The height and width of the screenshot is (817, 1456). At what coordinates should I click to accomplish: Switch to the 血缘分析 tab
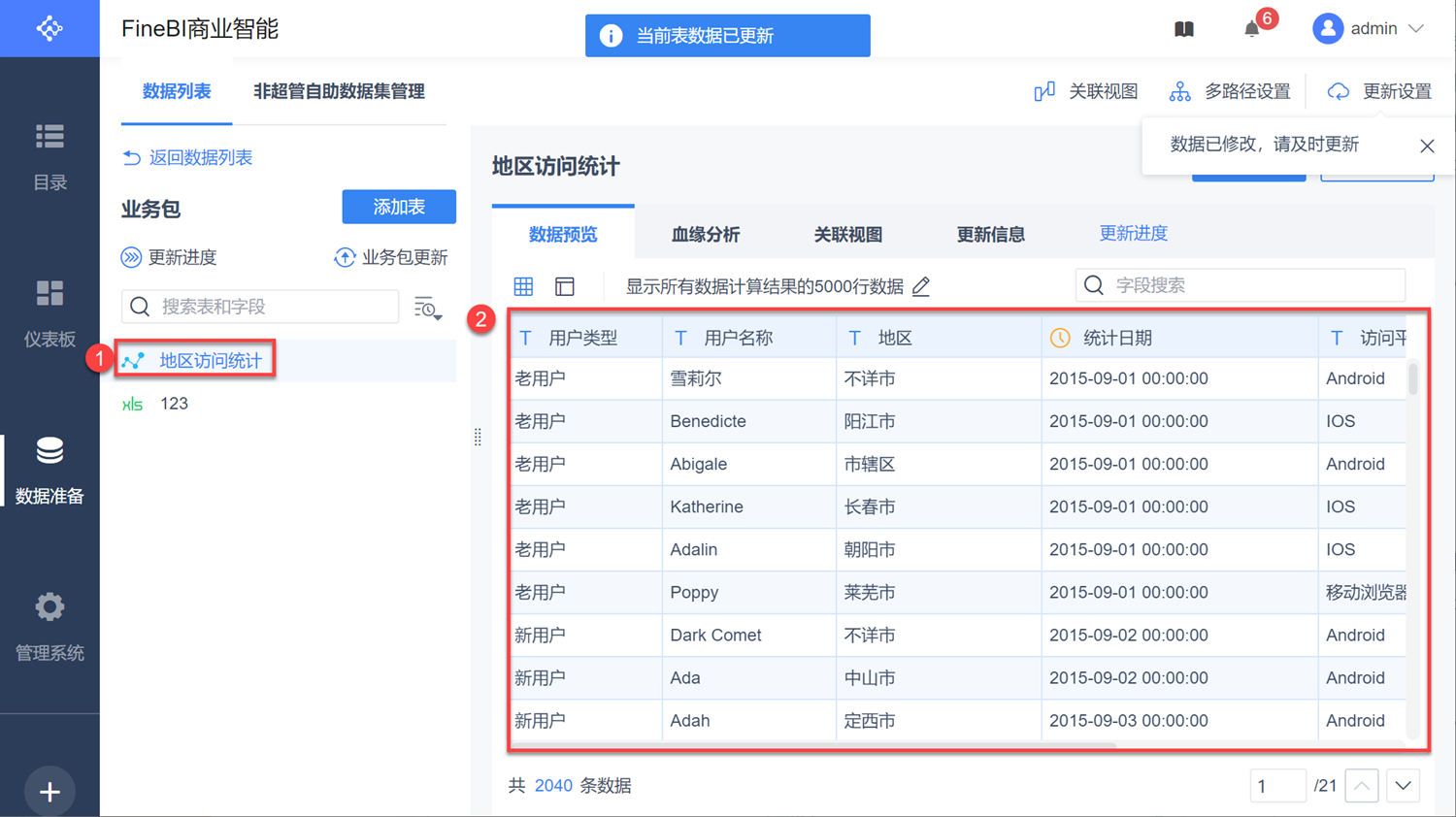pos(705,234)
